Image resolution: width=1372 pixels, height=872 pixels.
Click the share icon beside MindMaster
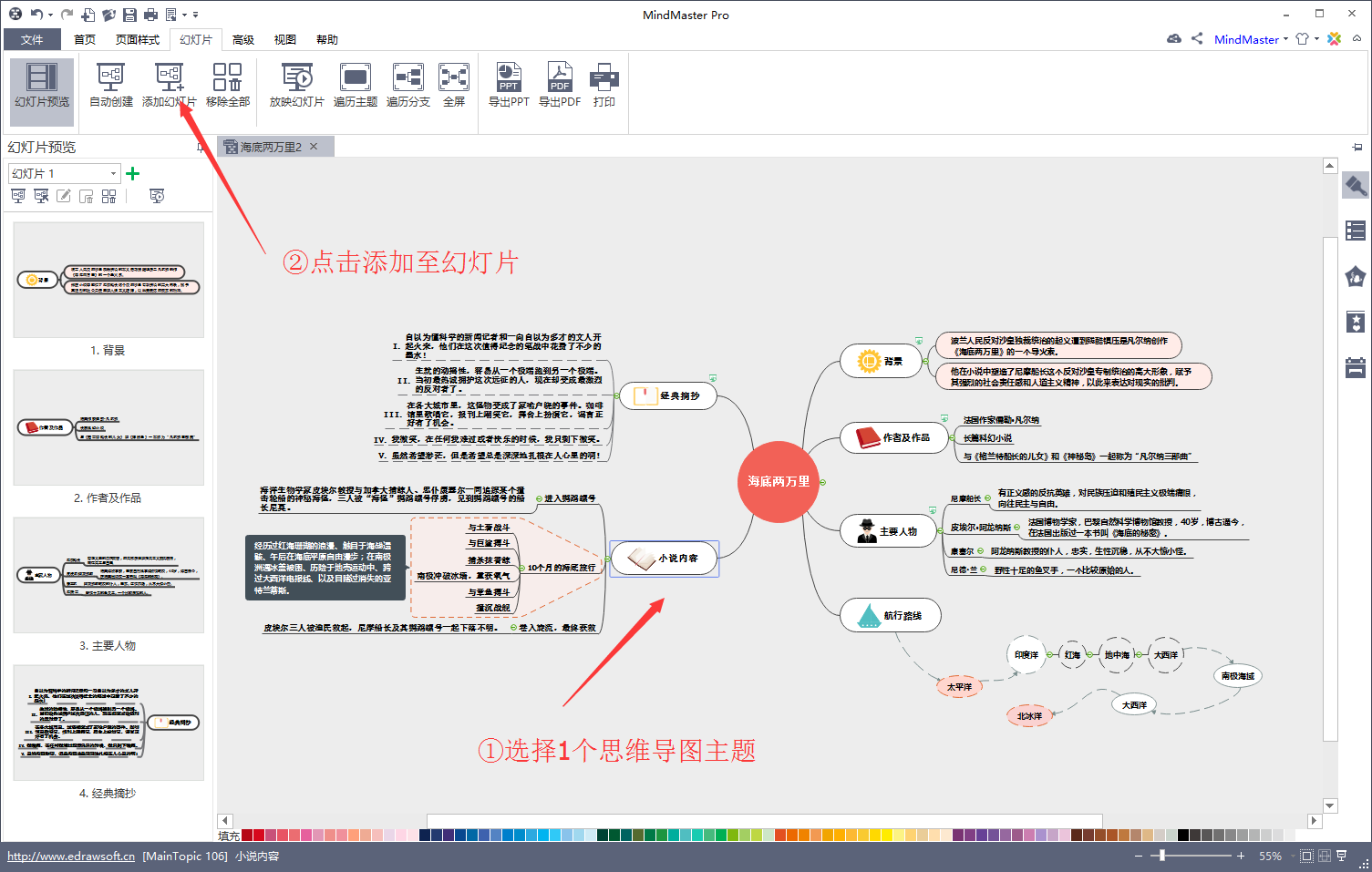click(x=1197, y=38)
